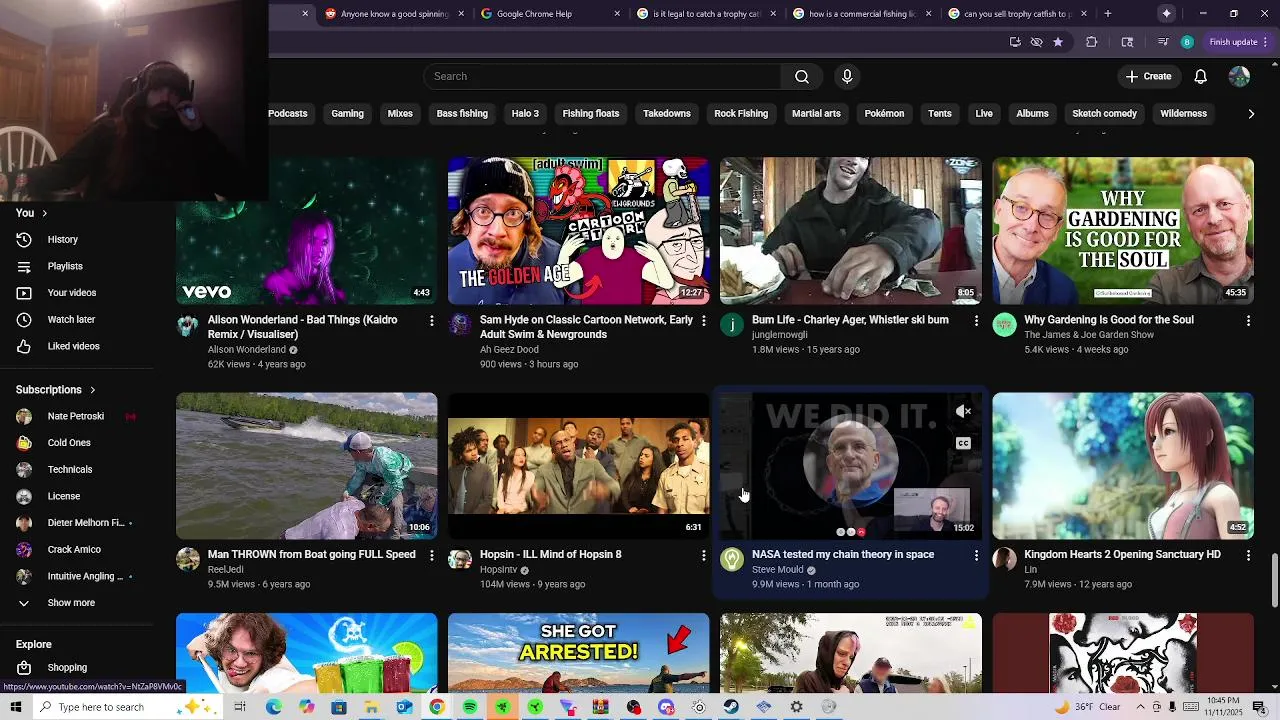
Task: Open Chrome extensions puzzle icon
Action: coord(1091,42)
